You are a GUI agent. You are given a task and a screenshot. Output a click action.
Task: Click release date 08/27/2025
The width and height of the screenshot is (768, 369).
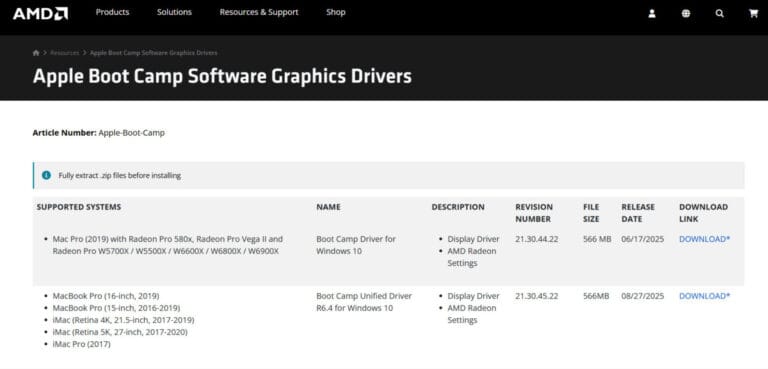tap(643, 296)
